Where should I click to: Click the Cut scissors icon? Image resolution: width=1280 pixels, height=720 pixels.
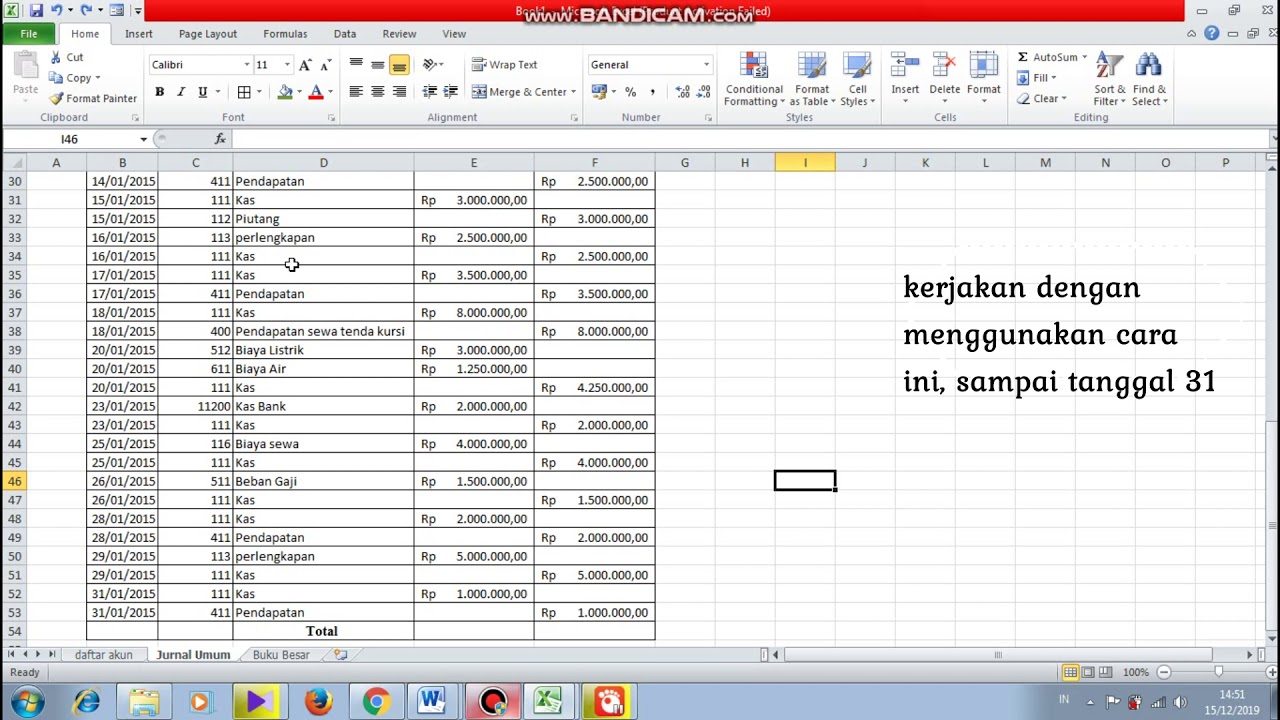click(57, 58)
